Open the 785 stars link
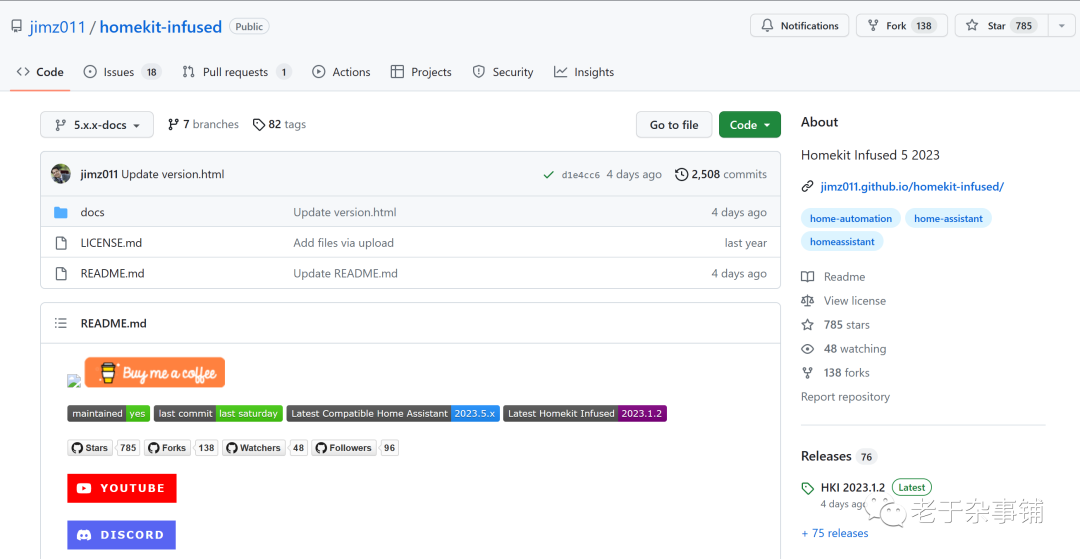The height and width of the screenshot is (559, 1080). click(835, 325)
